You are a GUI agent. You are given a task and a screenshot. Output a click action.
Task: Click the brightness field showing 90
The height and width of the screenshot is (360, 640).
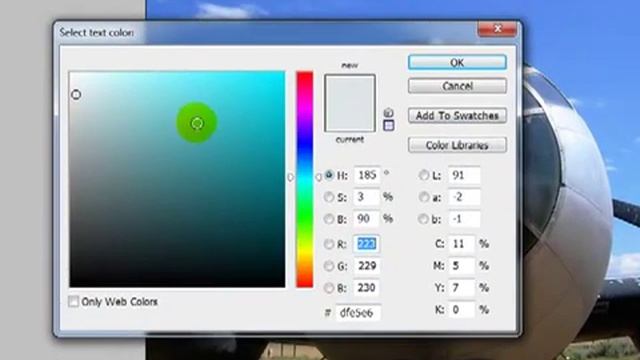pos(367,219)
